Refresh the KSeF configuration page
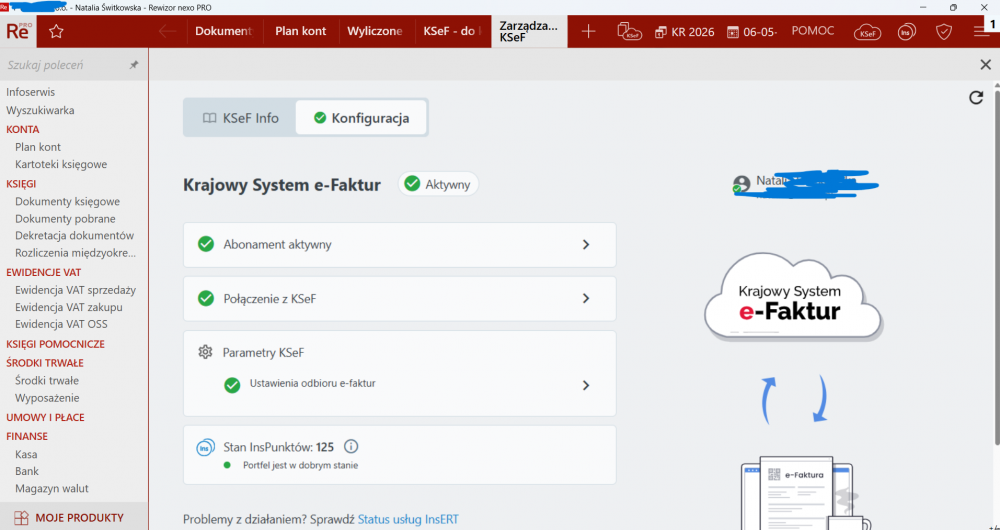The width and height of the screenshot is (1000, 530). 976,98
